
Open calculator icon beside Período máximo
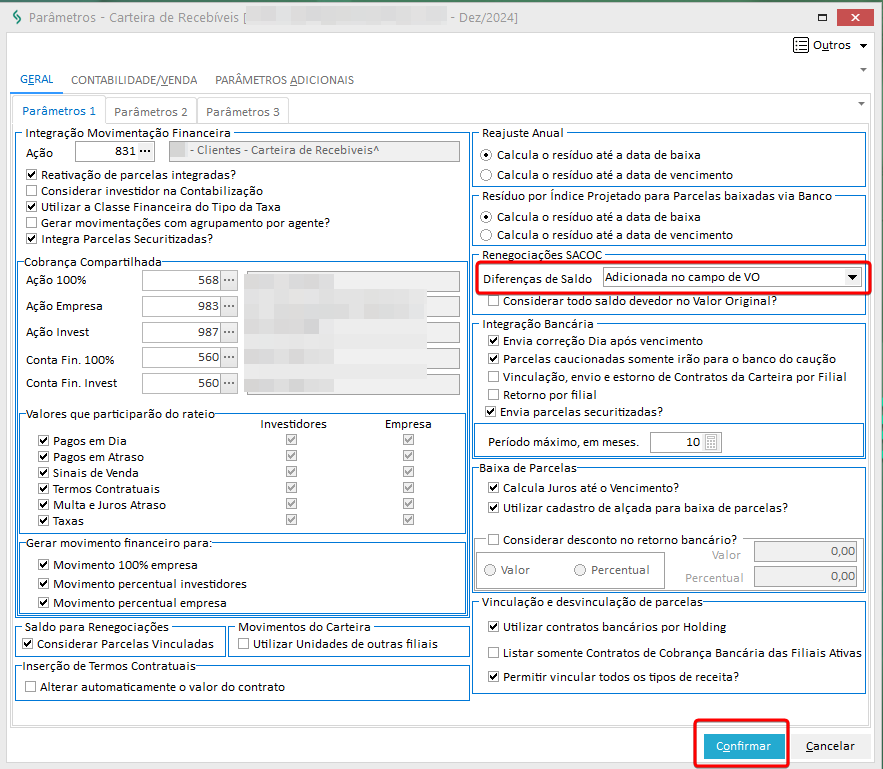tap(711, 442)
